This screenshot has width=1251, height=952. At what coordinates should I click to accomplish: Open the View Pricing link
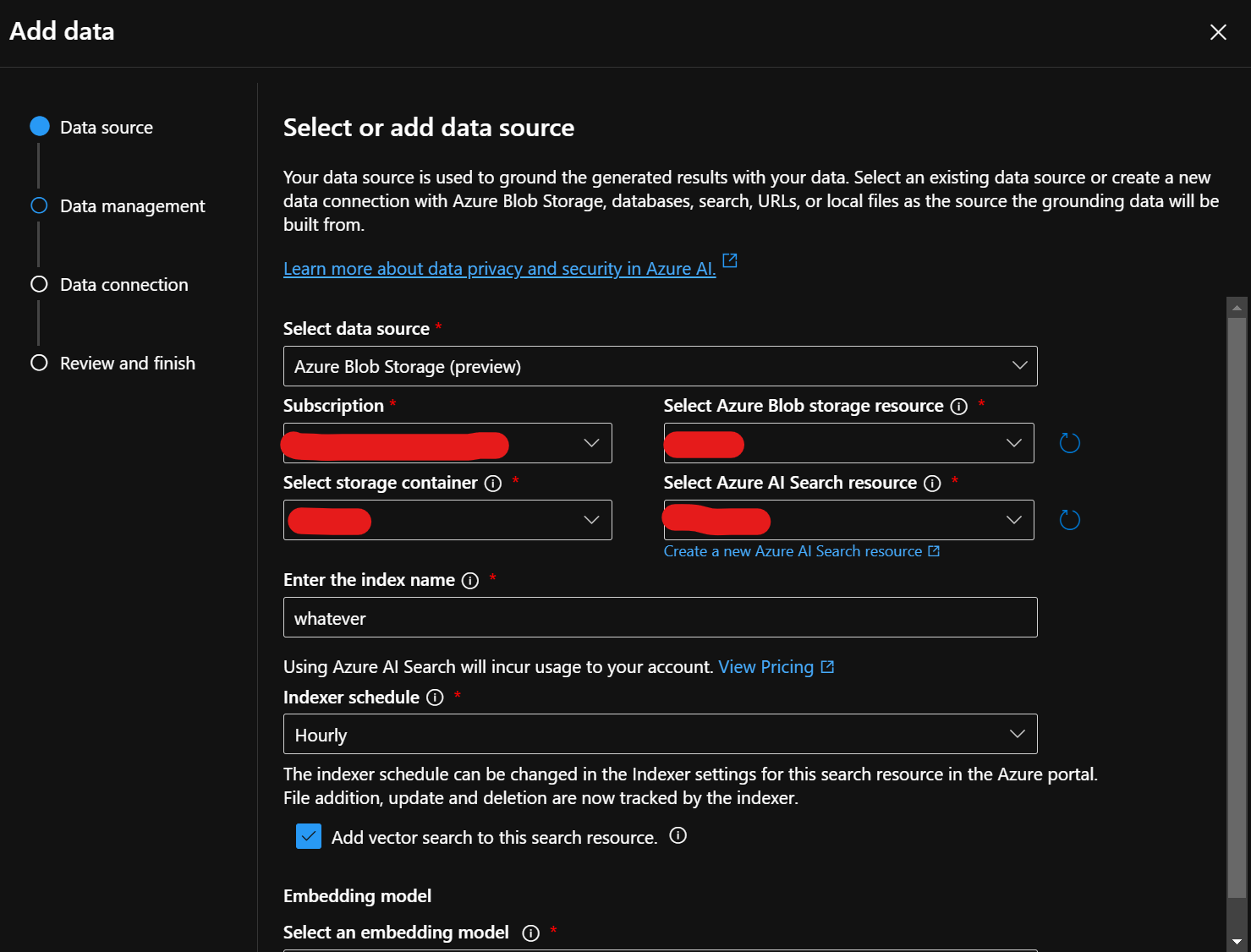coord(766,667)
